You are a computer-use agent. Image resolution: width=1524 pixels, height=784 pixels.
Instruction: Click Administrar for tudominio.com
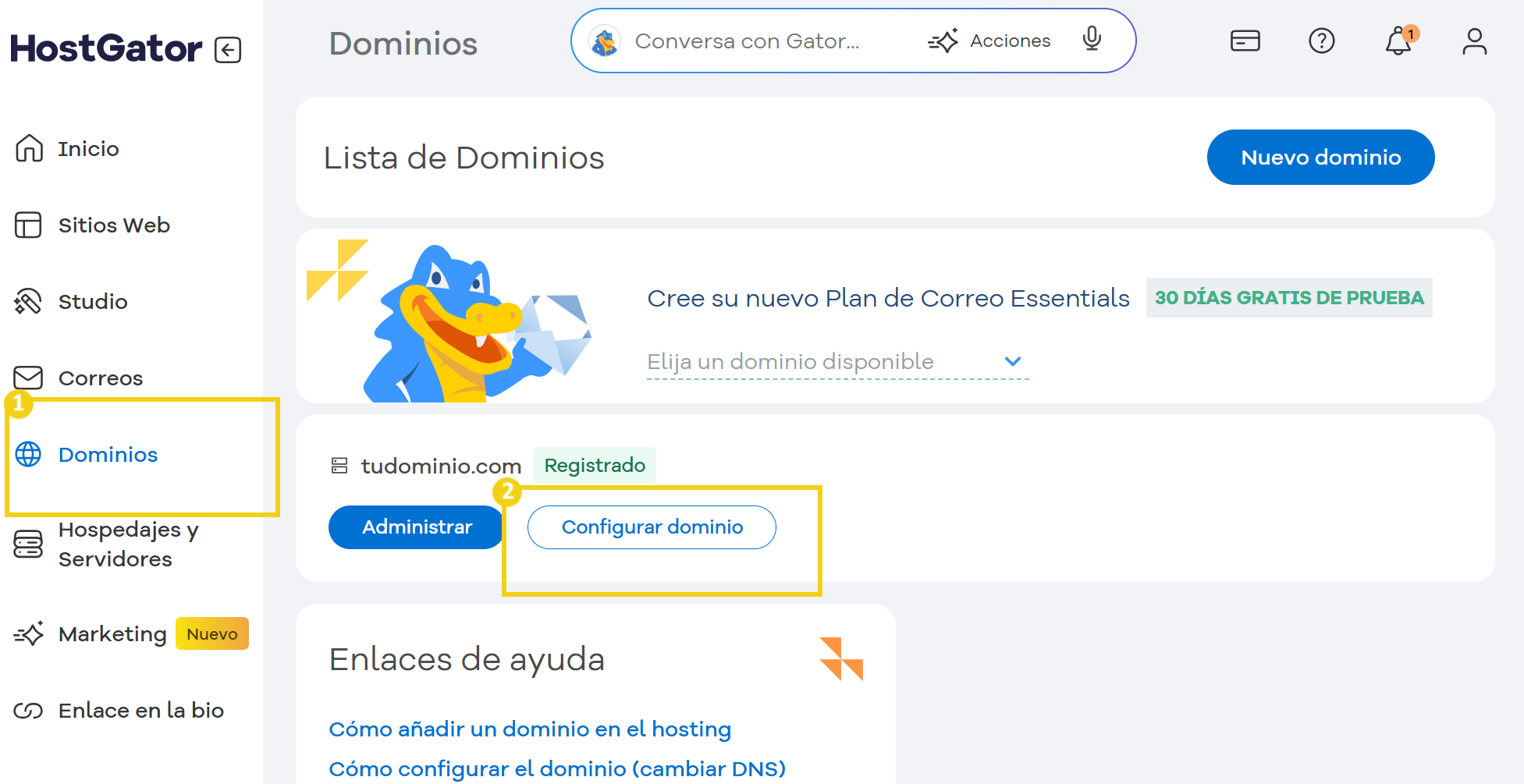pos(417,527)
